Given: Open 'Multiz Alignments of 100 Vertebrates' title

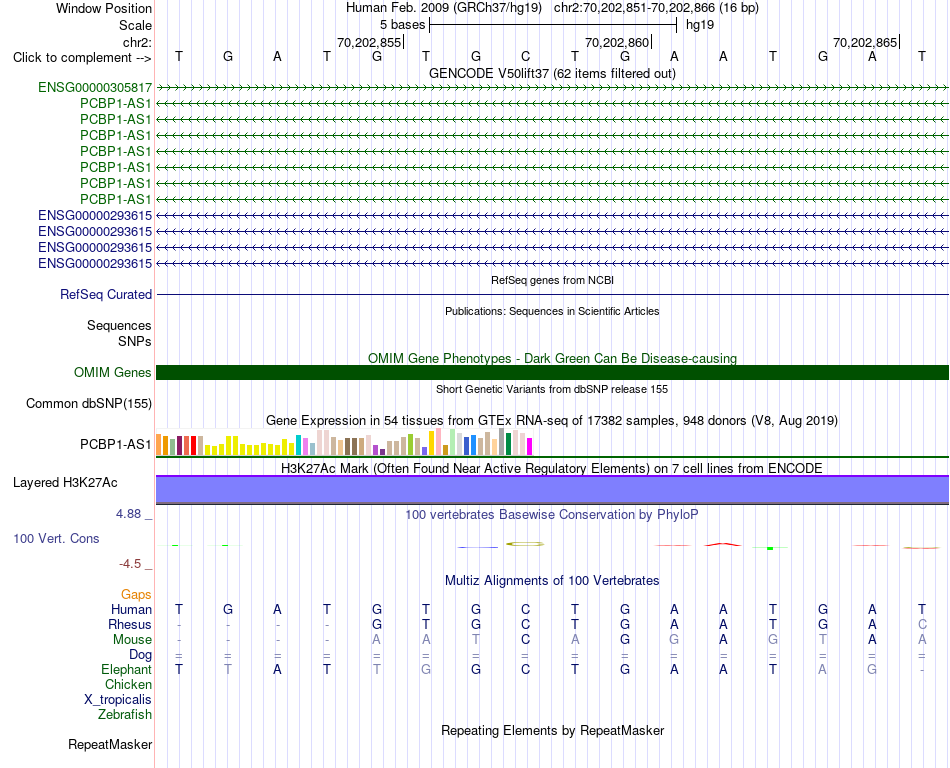Looking at the screenshot, I should [x=552, y=581].
